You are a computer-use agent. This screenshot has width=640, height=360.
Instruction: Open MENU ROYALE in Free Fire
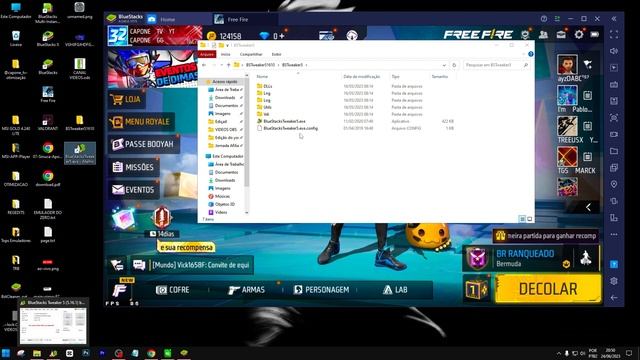[141, 122]
